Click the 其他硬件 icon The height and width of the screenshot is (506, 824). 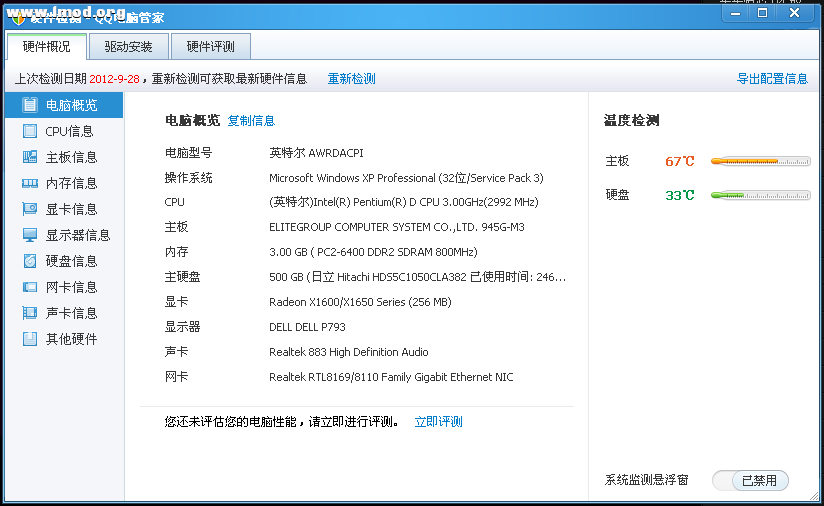30,339
